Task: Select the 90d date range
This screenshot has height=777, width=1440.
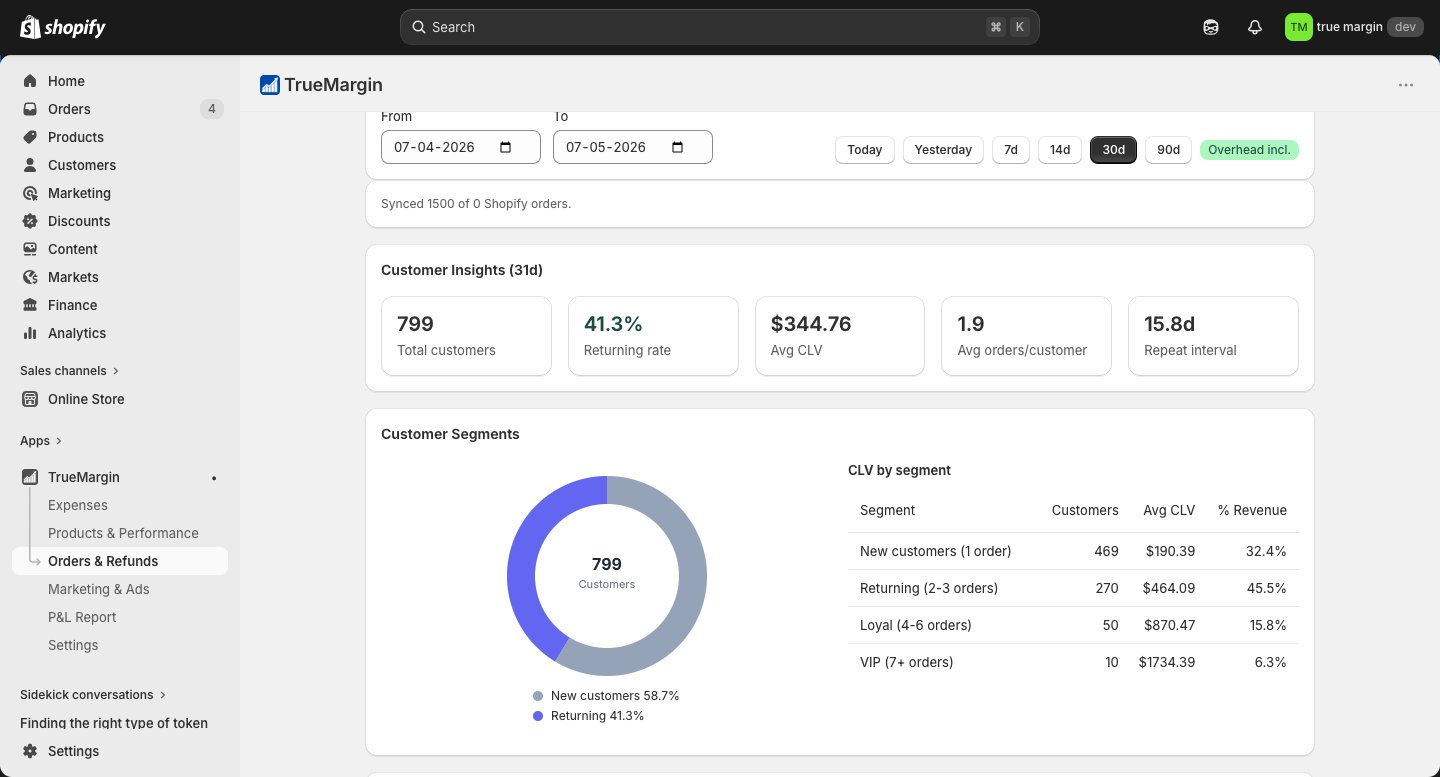Action: 1168,150
